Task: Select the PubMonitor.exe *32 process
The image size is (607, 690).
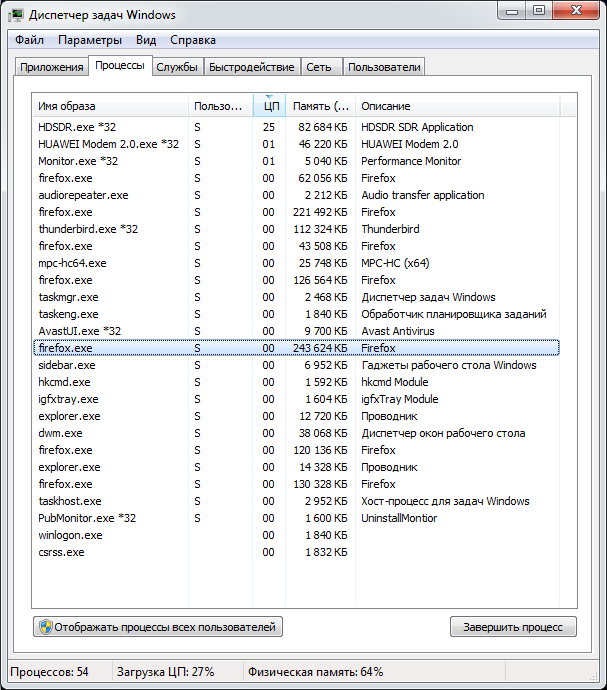Action: point(296,518)
